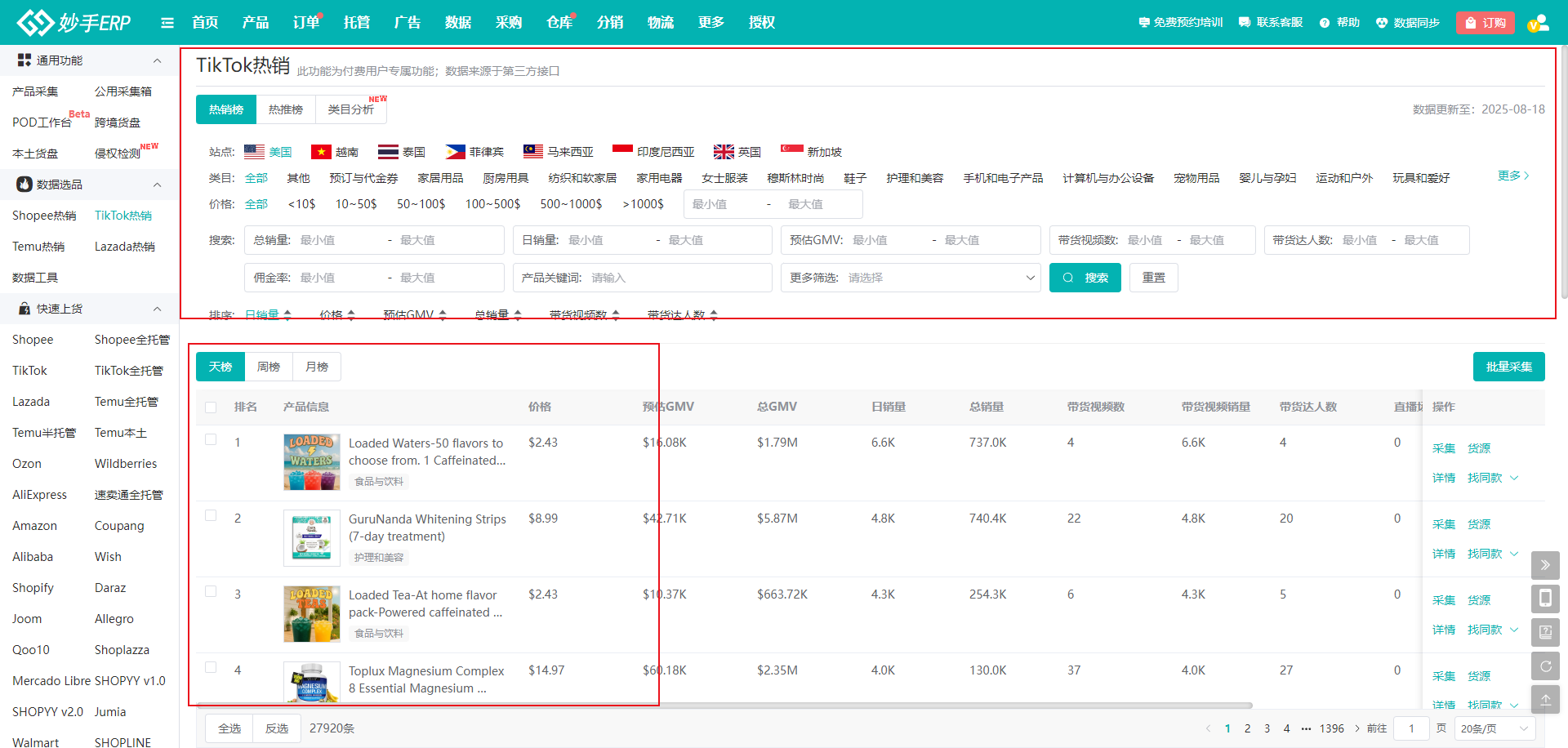
Task: Click 数据同步 in the header
Action: point(1408,23)
